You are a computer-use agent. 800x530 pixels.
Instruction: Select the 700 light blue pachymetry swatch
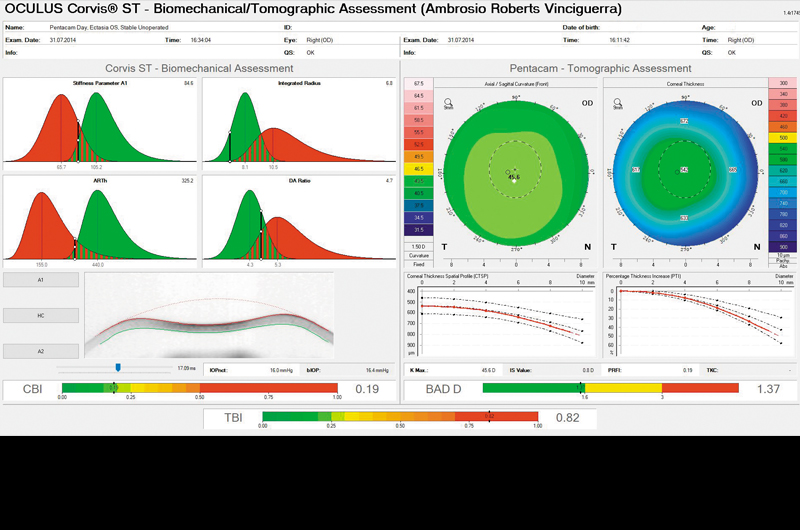(x=783, y=192)
